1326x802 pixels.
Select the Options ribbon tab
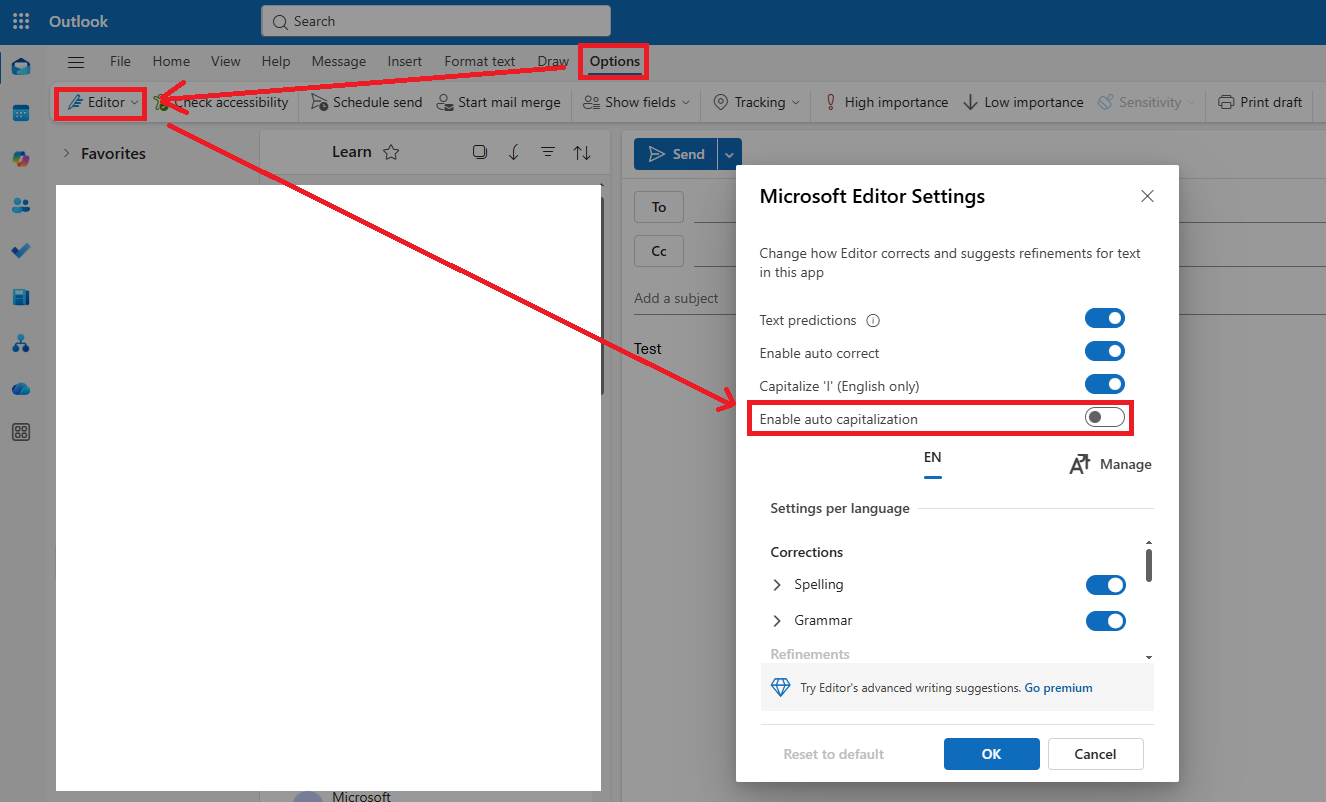pyautogui.click(x=615, y=61)
